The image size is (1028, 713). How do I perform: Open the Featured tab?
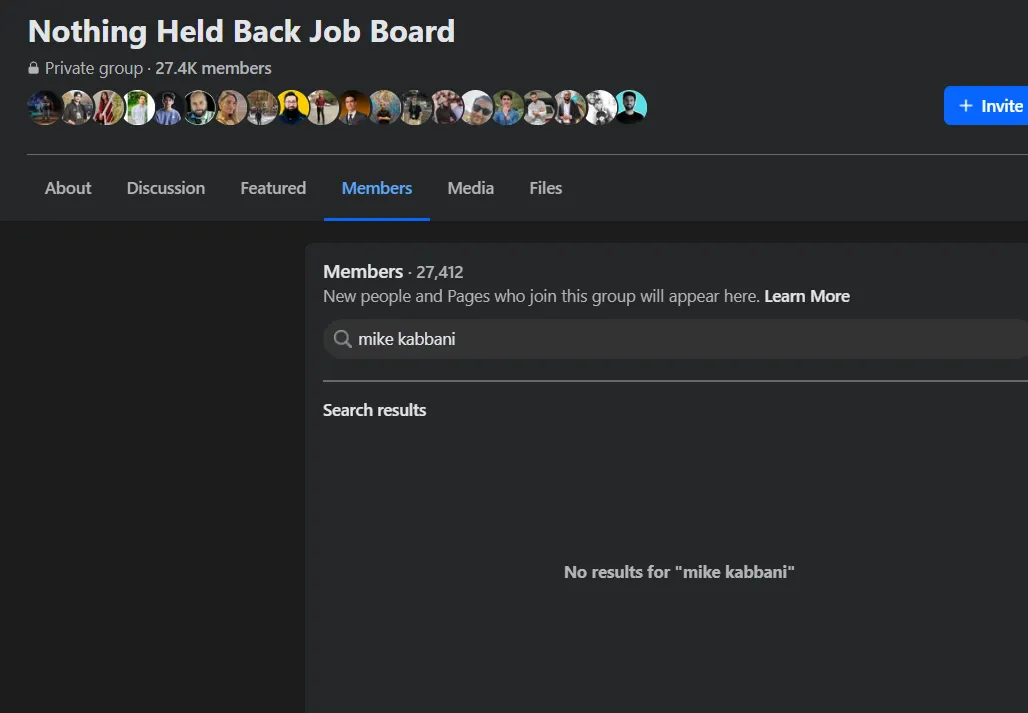[x=273, y=188]
